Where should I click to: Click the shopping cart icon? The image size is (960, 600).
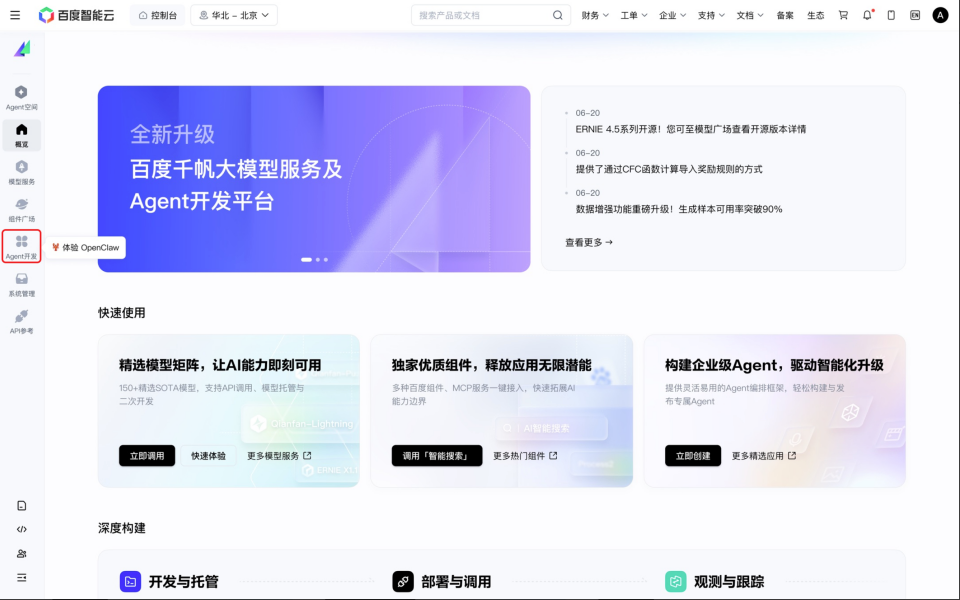[x=843, y=15]
